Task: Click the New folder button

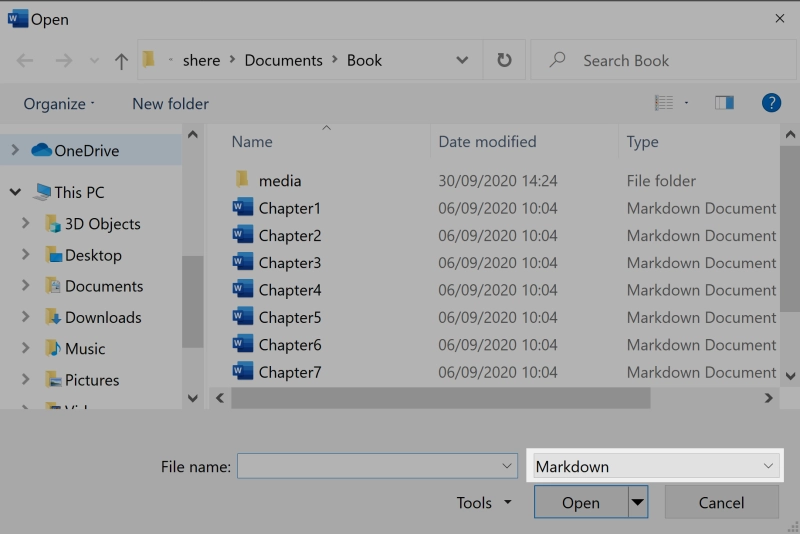Action: [x=170, y=104]
